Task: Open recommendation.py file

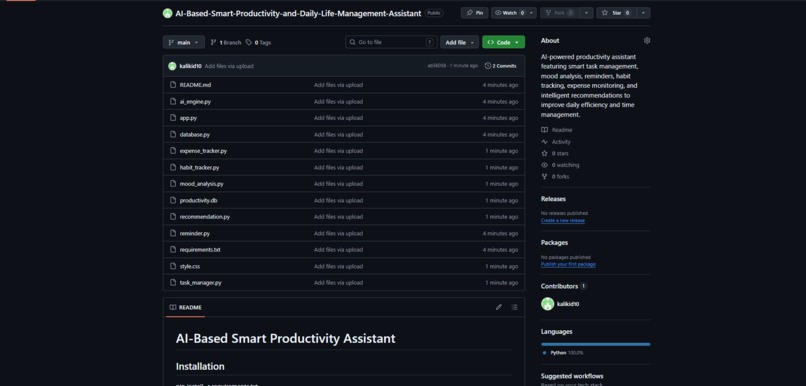Action: pyautogui.click(x=205, y=216)
